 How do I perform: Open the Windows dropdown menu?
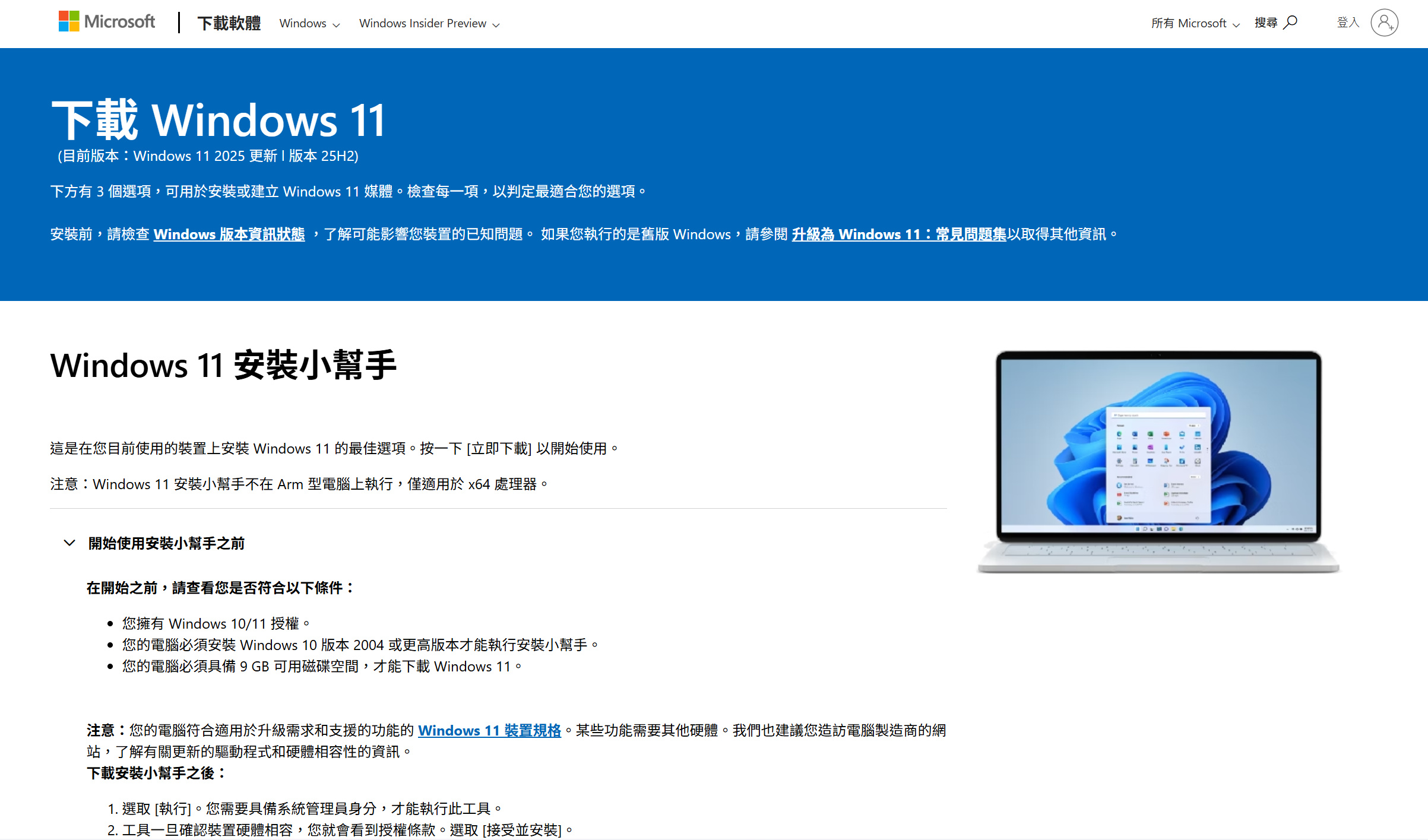(x=303, y=24)
